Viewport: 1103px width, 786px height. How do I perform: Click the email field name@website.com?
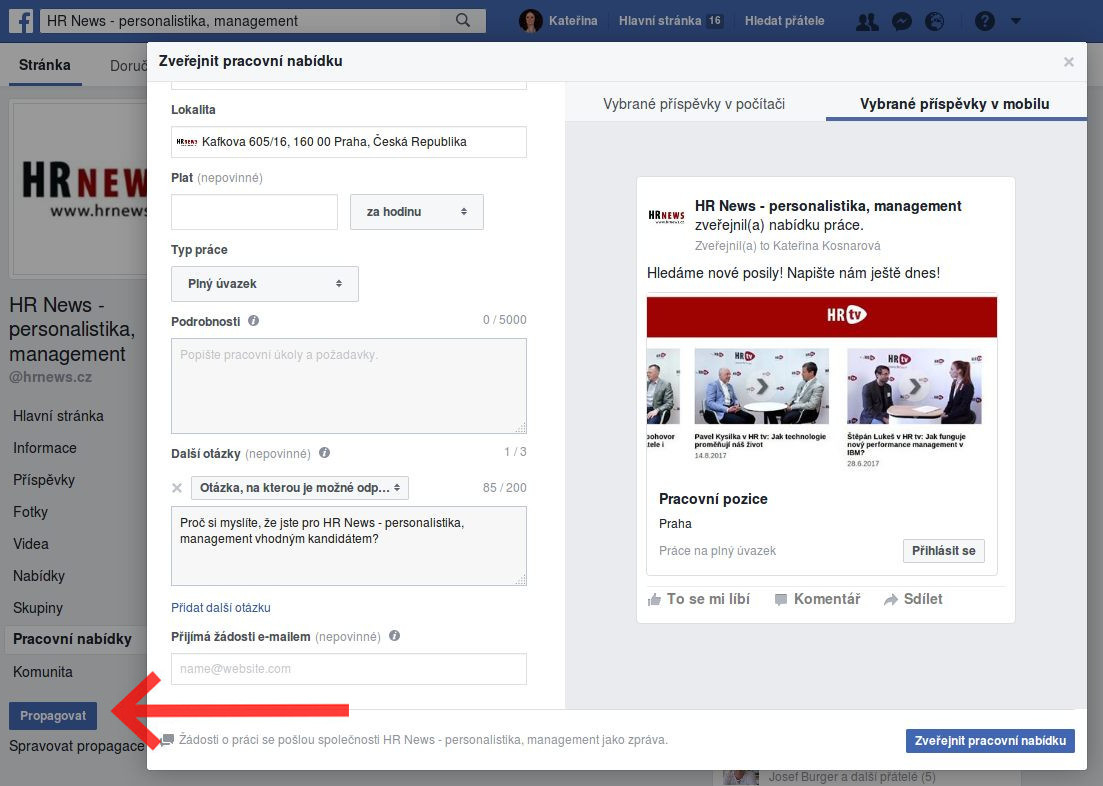pyautogui.click(x=349, y=668)
